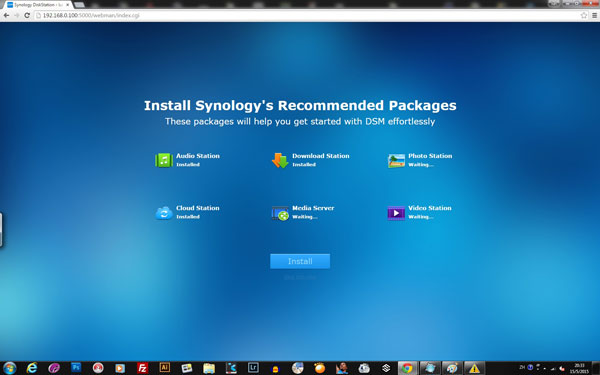Click the taskbar clock showing 20:33

point(579,368)
